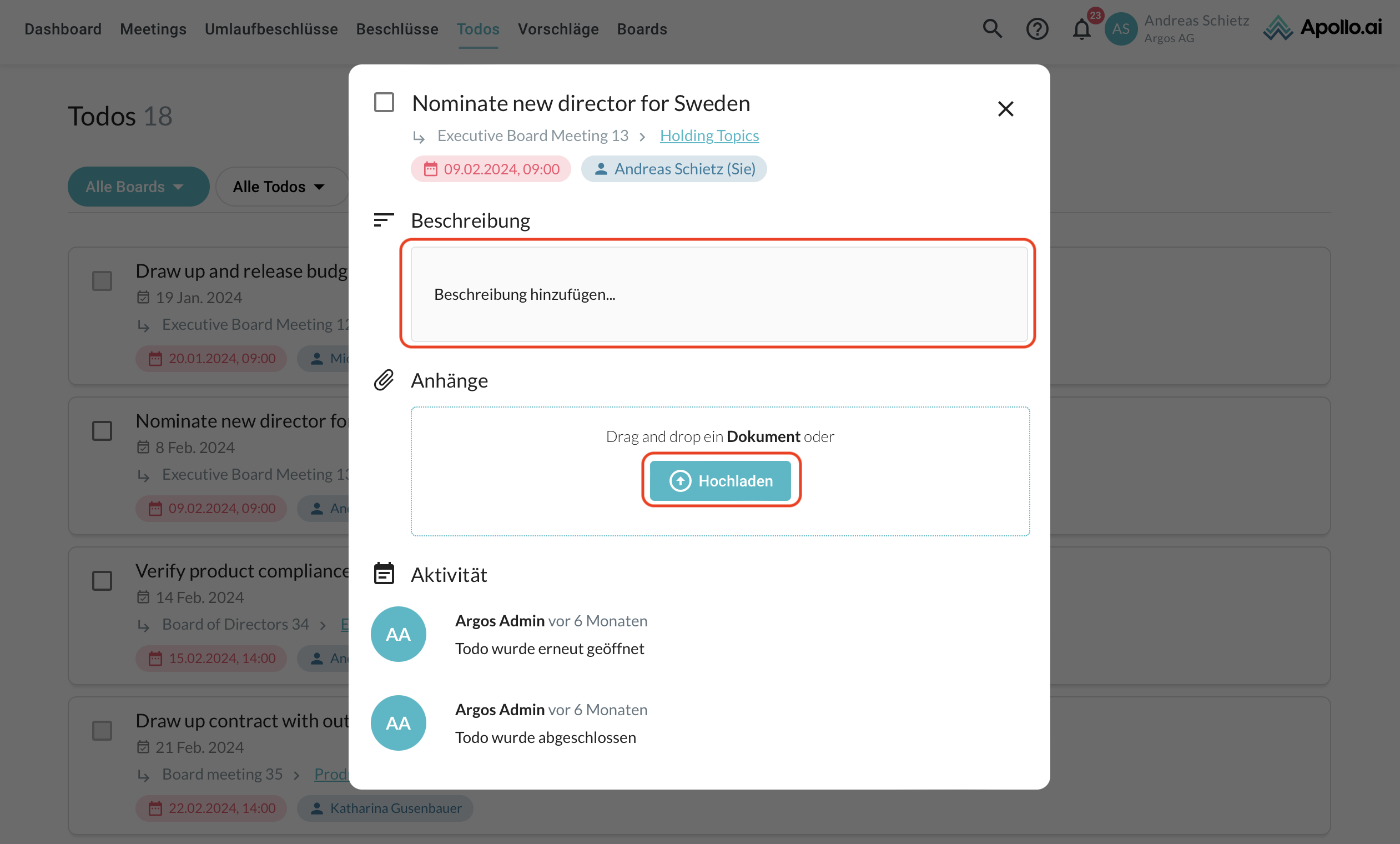Click the AS user avatar
The width and height of the screenshot is (1400, 844).
tap(1120, 28)
